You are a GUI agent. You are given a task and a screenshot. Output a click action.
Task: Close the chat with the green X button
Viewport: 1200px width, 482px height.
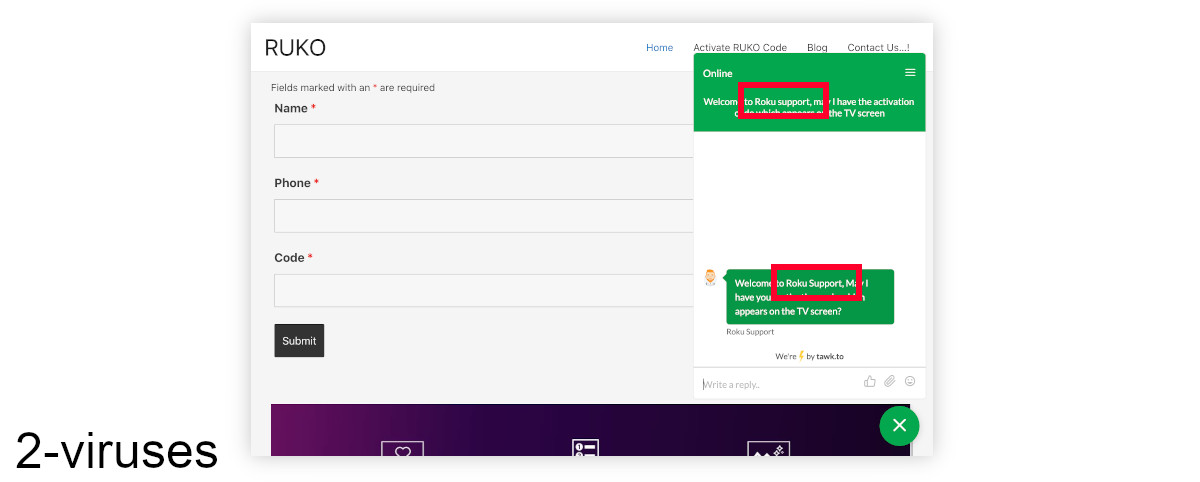coord(899,426)
